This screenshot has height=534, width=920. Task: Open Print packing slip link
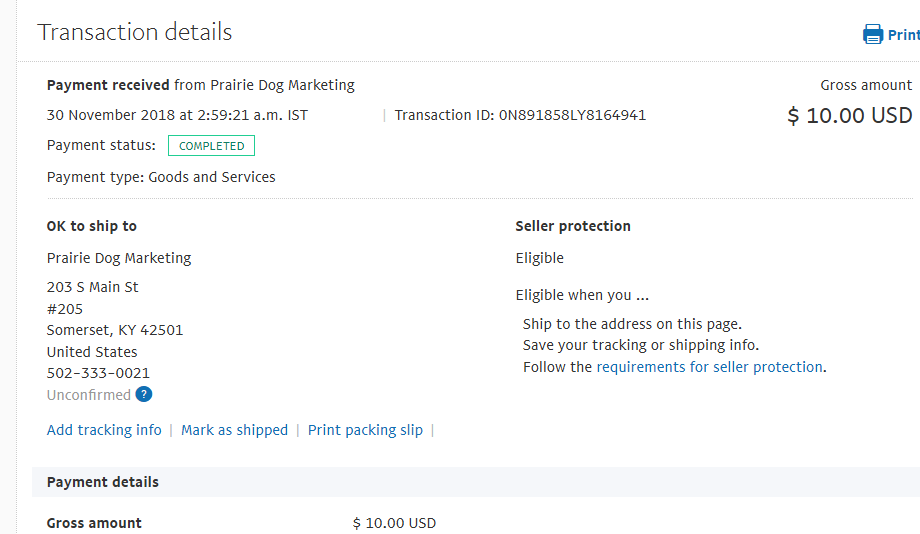pos(365,430)
